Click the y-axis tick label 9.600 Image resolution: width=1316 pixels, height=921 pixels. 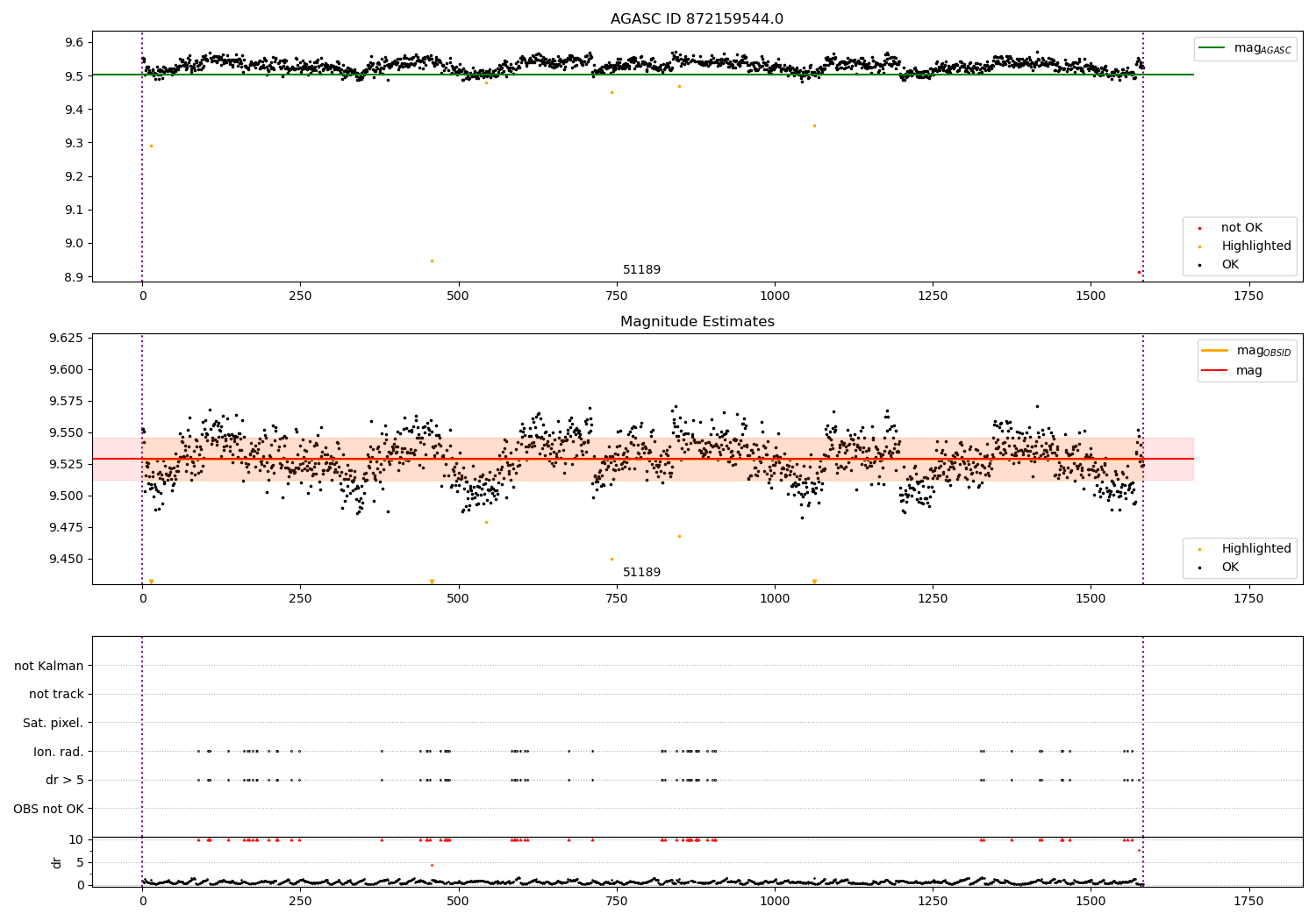(67, 369)
